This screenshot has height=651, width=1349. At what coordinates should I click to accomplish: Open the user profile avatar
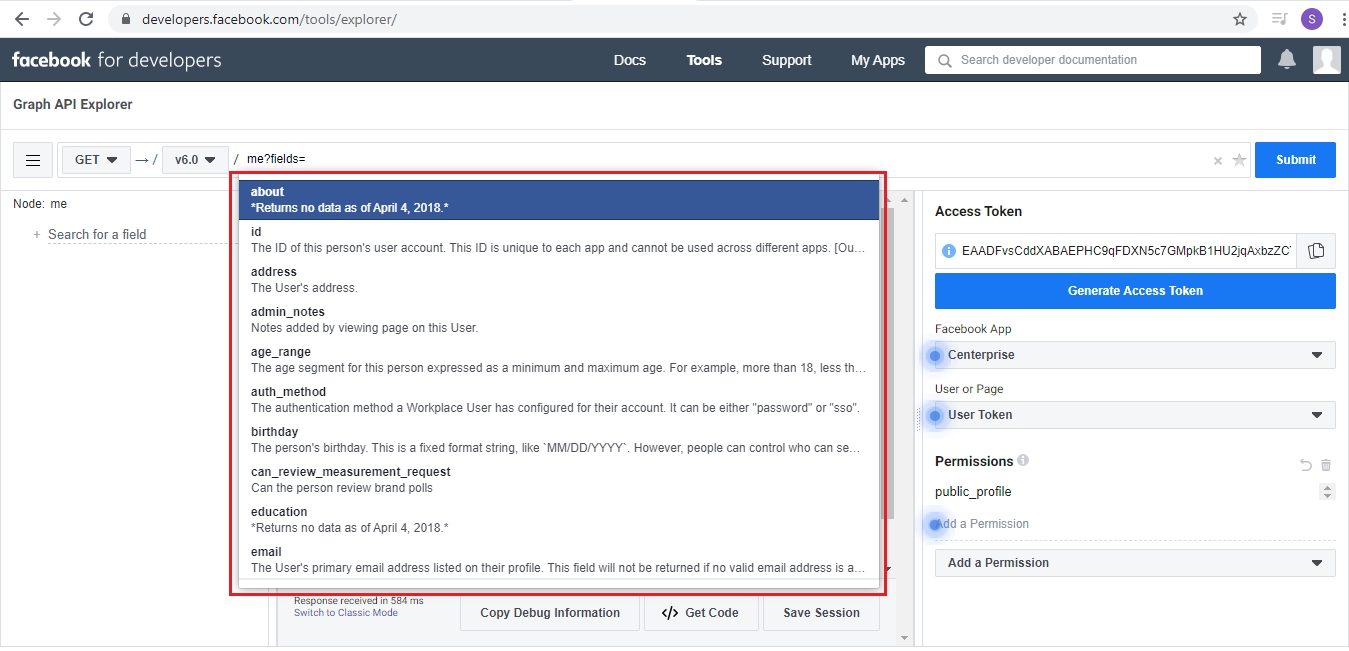pyautogui.click(x=1326, y=60)
